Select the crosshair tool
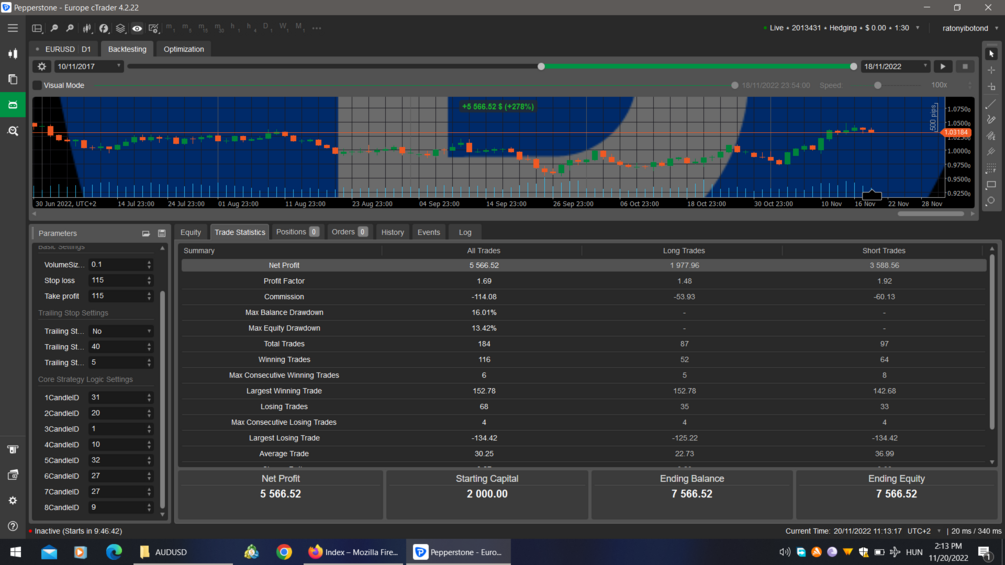 [991, 70]
